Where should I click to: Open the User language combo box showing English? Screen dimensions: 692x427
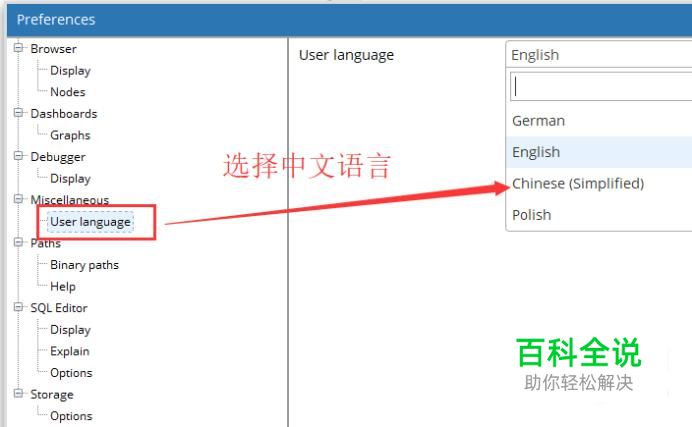[599, 55]
